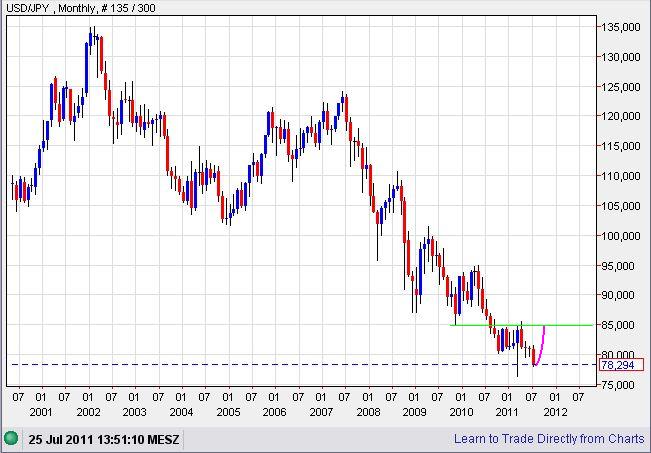Click the USD/JPY Monthly chart title
This screenshot has height=453, width=651.
pos(81,8)
